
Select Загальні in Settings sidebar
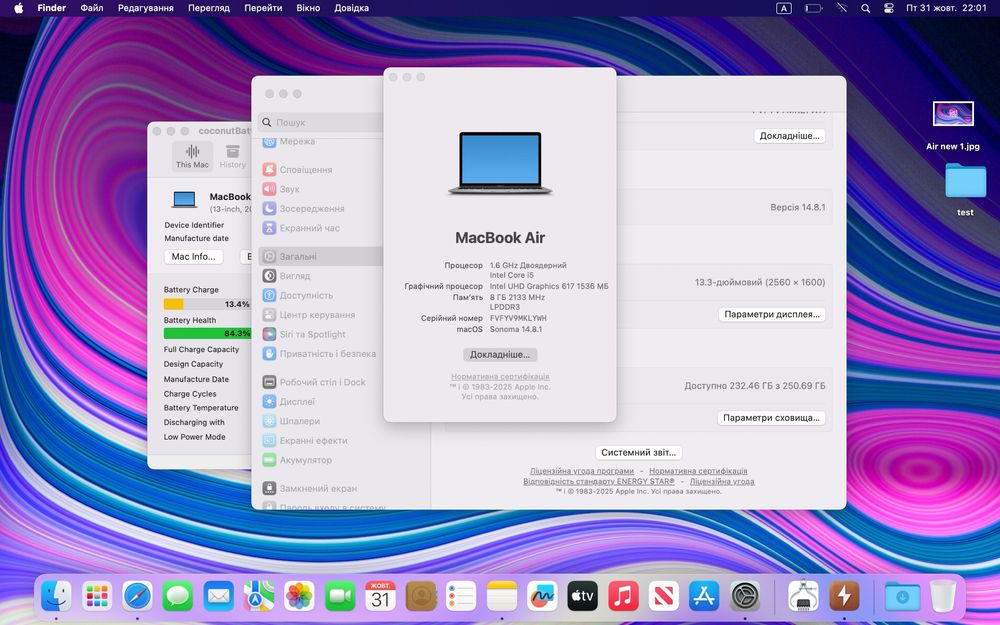[x=320, y=256]
